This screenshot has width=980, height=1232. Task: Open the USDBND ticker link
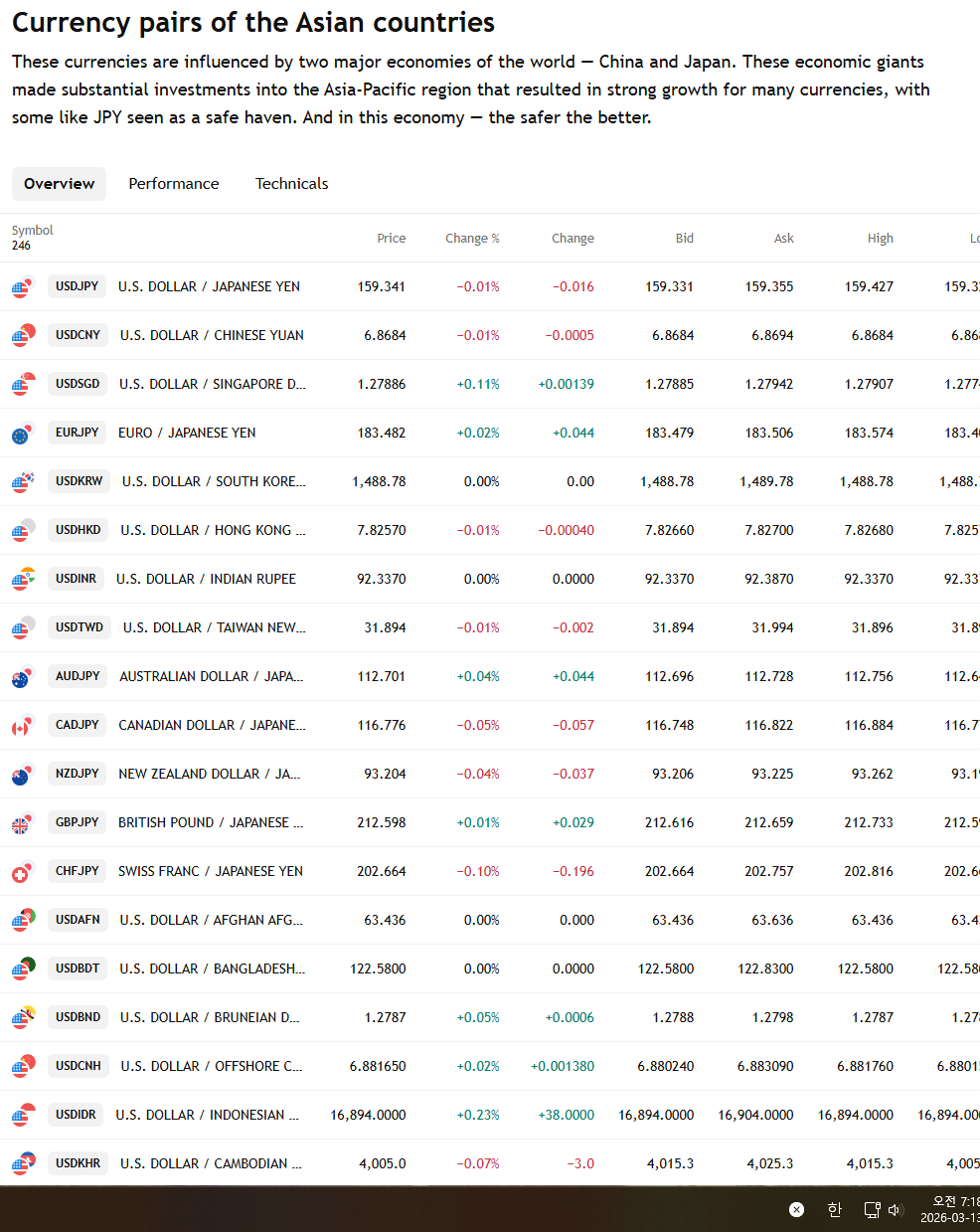pyautogui.click(x=79, y=1017)
